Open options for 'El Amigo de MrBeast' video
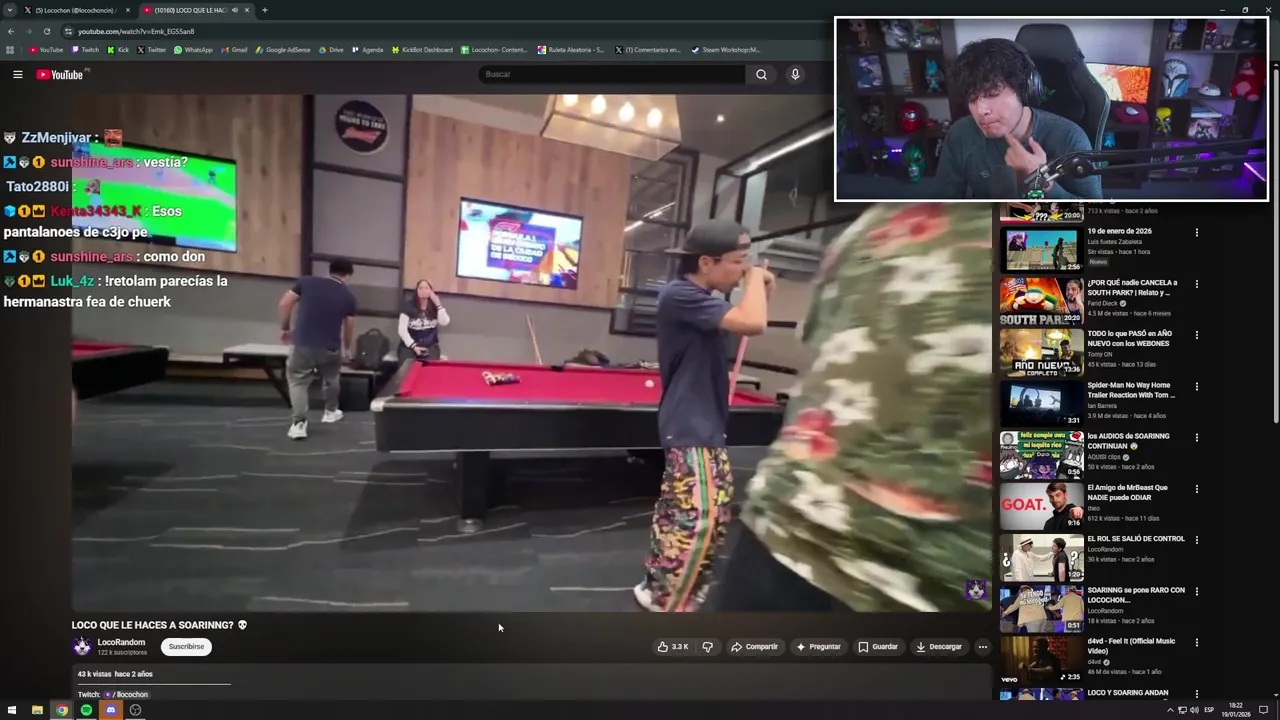Image resolution: width=1280 pixels, height=720 pixels. [1196, 489]
